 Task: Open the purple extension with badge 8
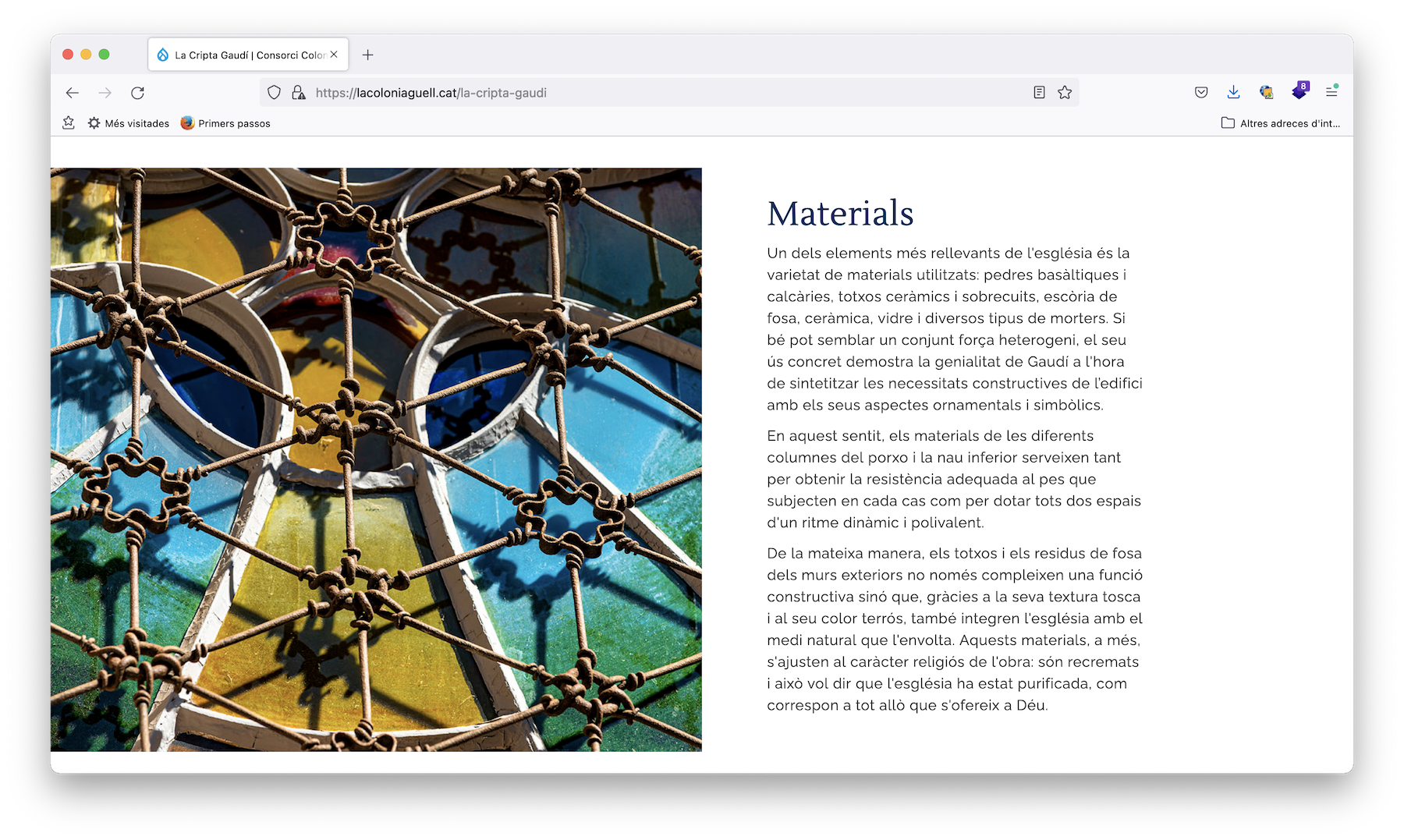[1299, 92]
